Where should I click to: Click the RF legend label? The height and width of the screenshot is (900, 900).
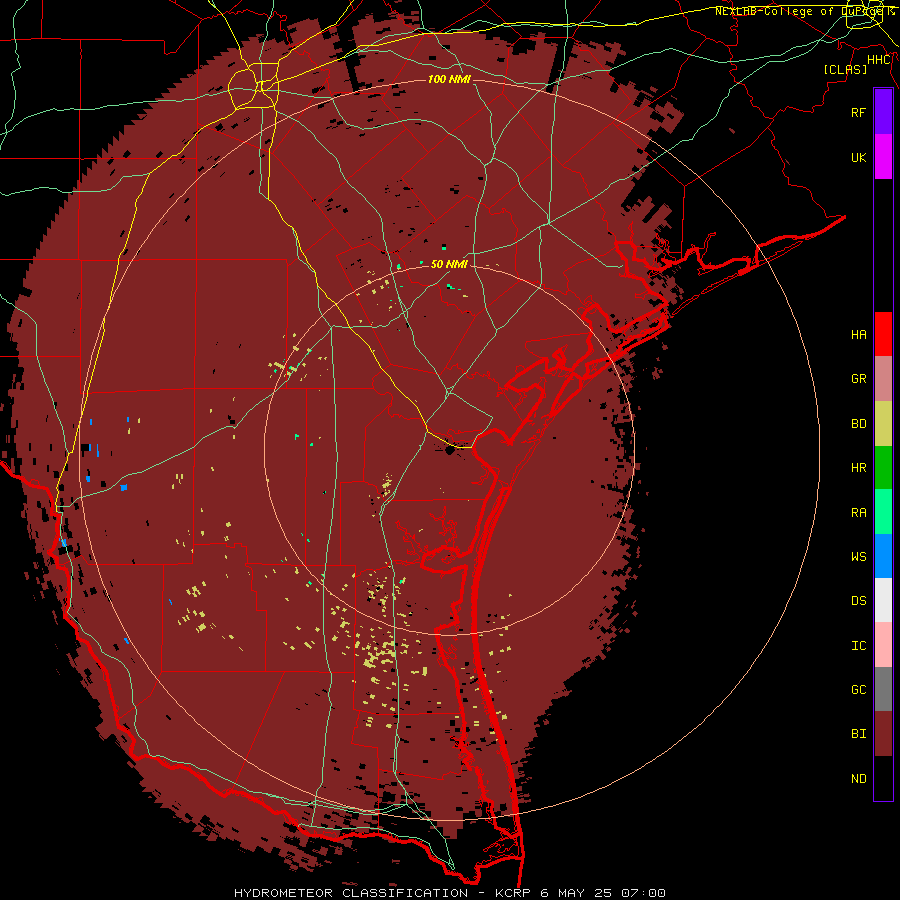pyautogui.click(x=859, y=112)
